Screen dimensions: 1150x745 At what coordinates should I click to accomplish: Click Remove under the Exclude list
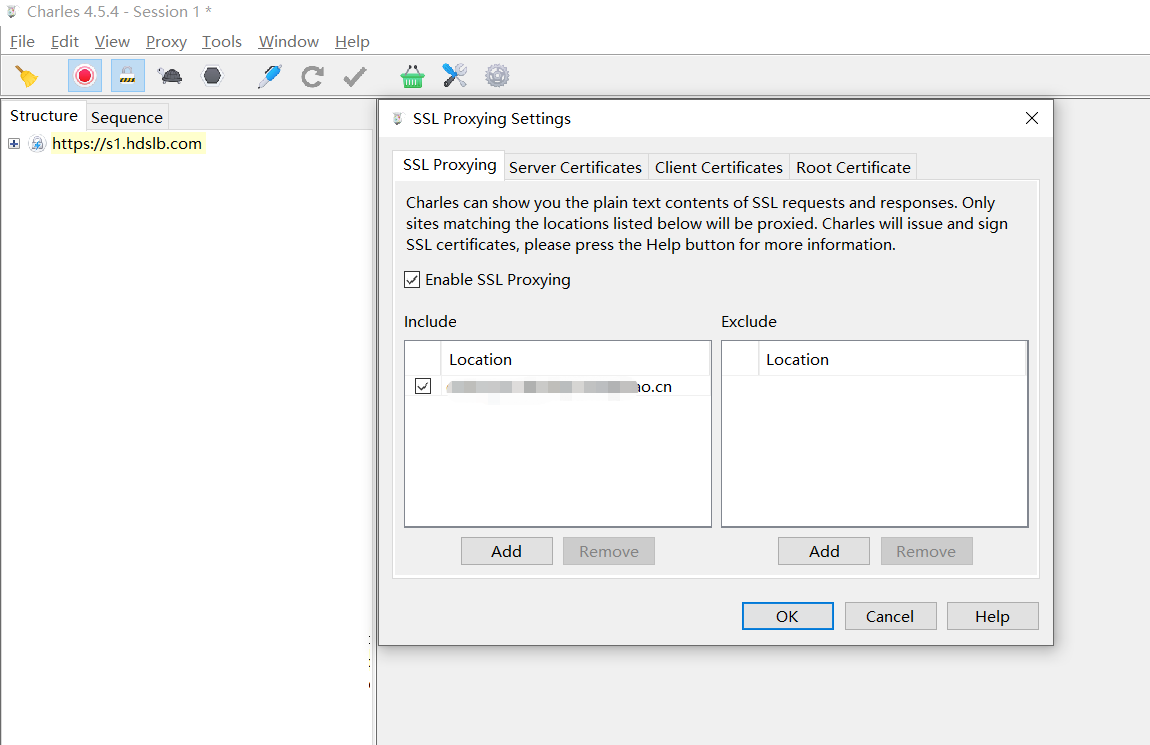(926, 551)
